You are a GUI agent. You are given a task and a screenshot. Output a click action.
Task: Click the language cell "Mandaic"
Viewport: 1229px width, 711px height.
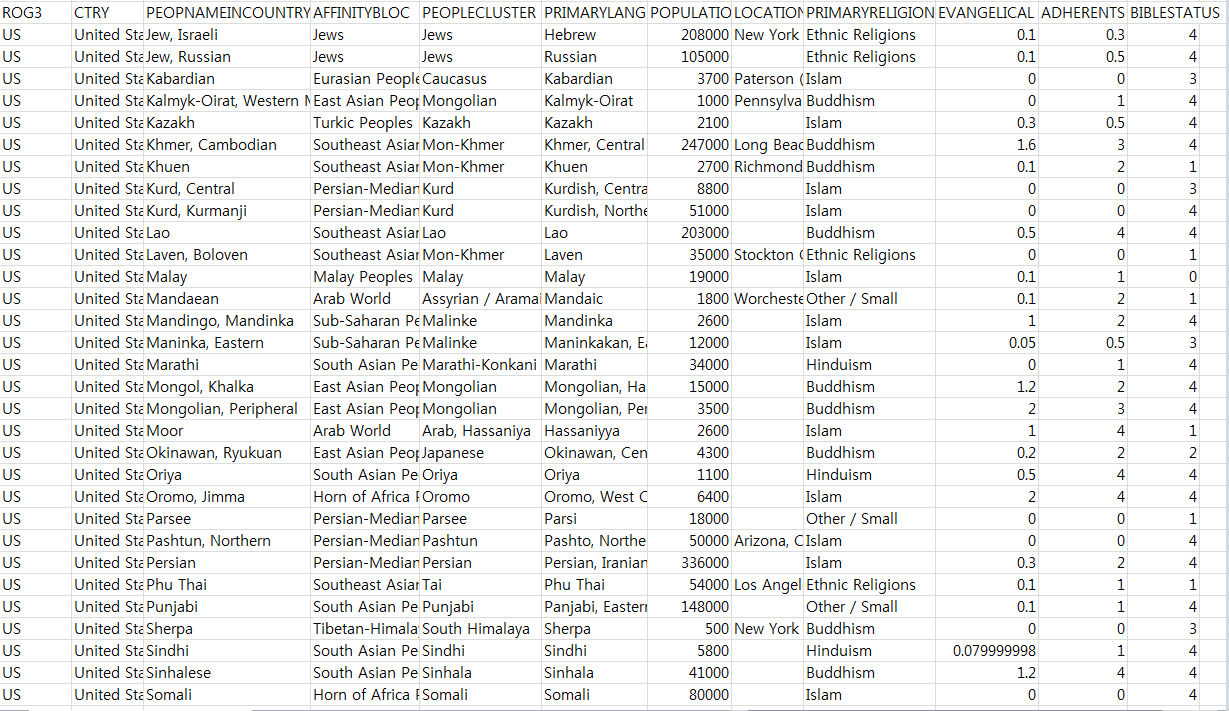(x=595, y=299)
